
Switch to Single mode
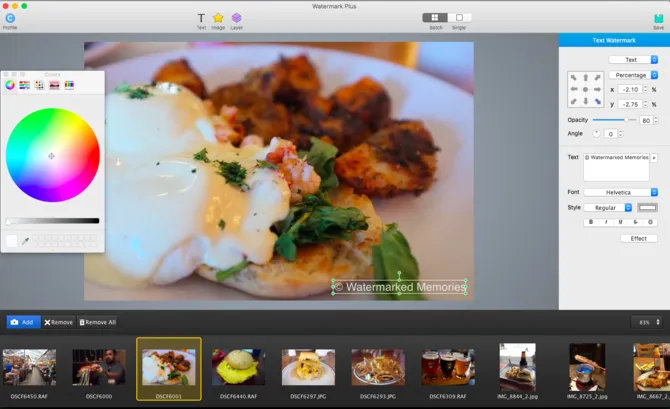[x=459, y=17]
